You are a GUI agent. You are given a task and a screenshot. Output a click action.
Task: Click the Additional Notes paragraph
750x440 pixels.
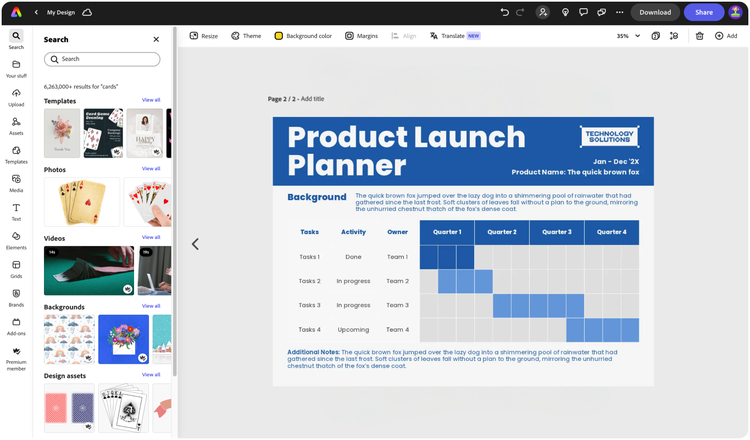(x=452, y=359)
